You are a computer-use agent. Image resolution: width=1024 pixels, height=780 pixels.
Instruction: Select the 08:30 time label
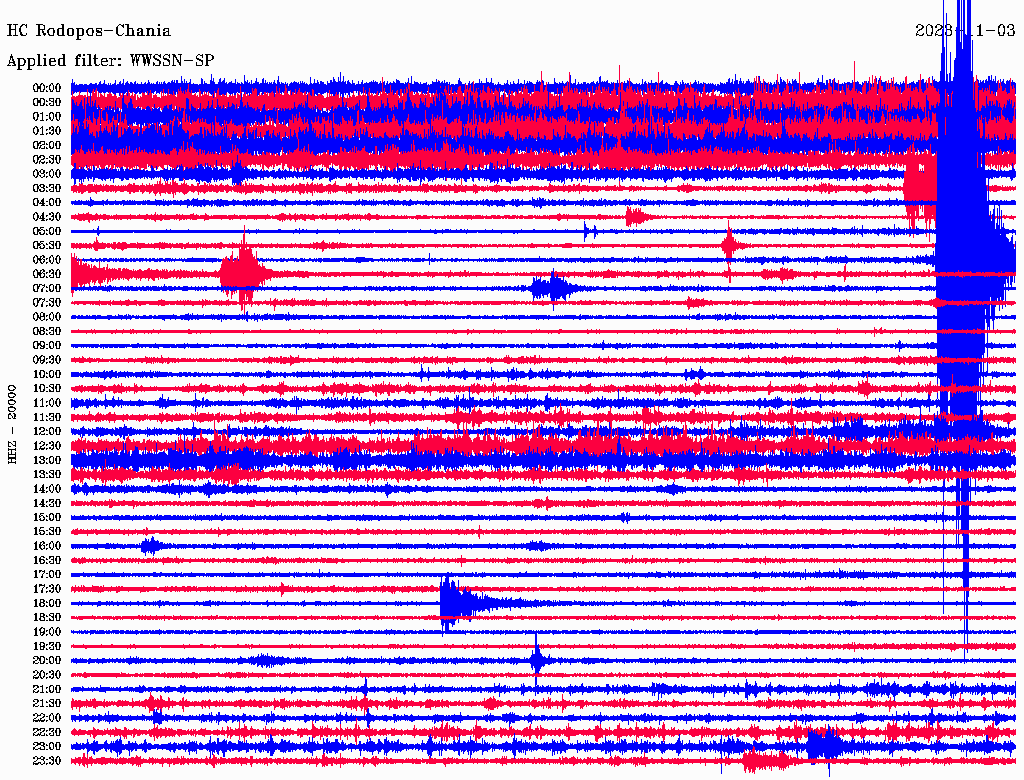tap(46, 332)
